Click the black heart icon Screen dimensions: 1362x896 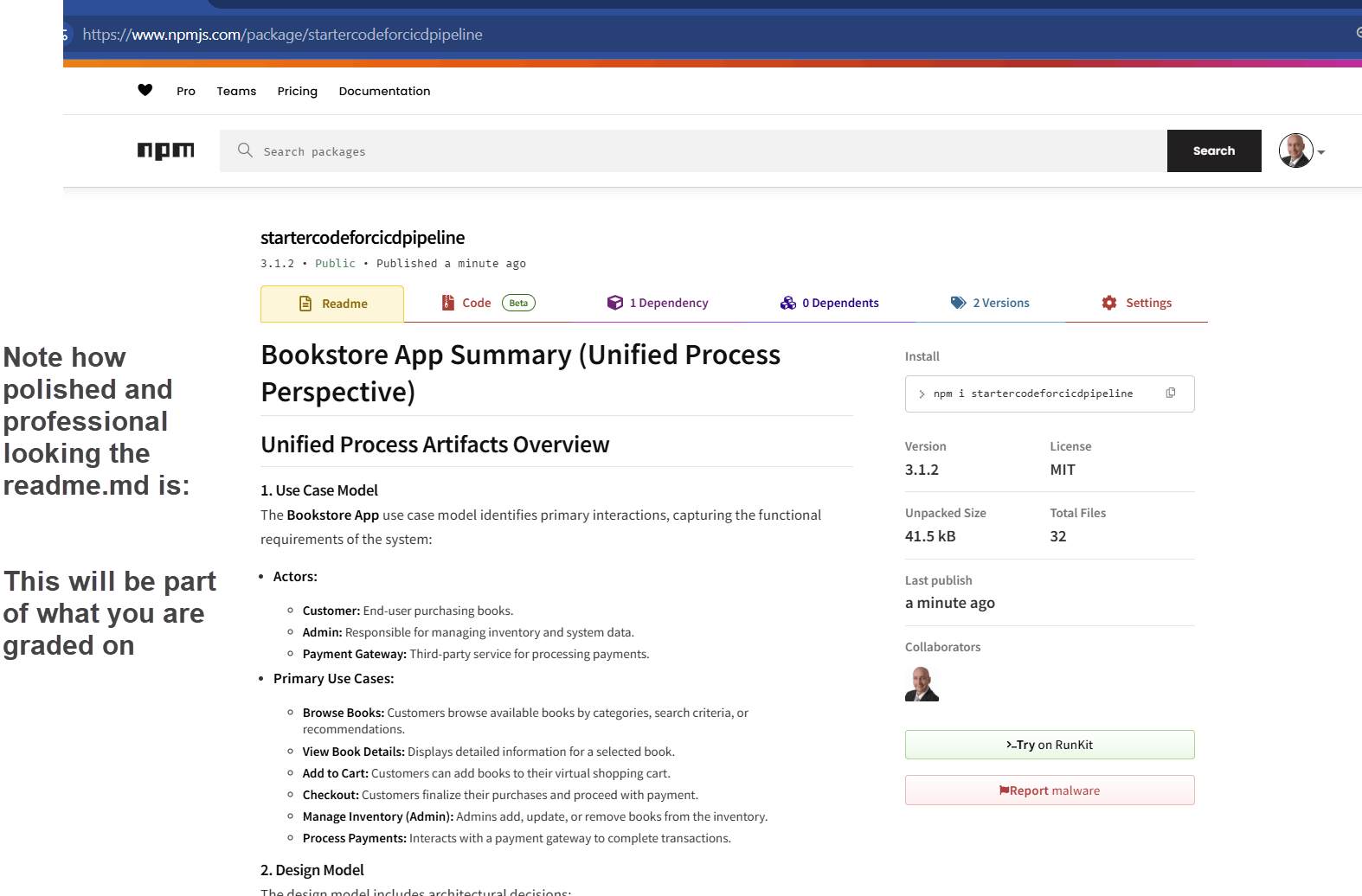(145, 90)
